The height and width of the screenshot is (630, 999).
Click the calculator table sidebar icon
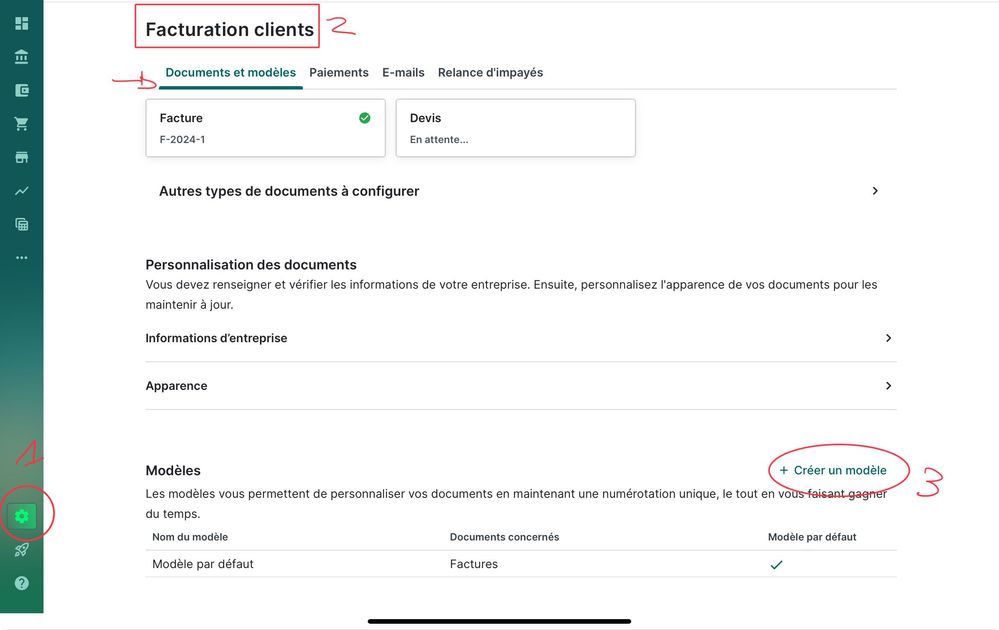pyautogui.click(x=21, y=224)
